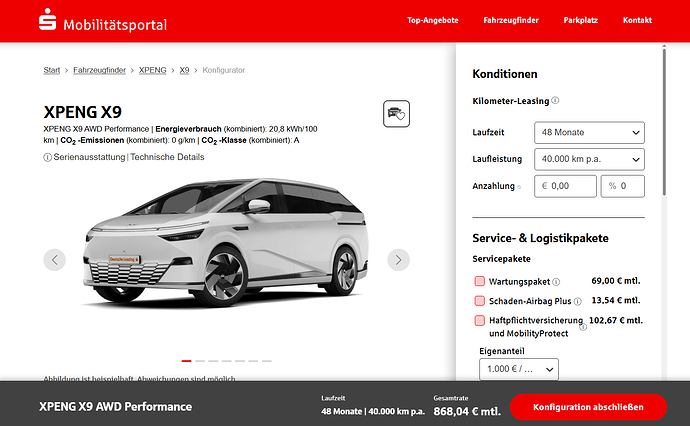Image resolution: width=690 pixels, height=426 pixels.
Task: Open info icon next to Kilometer-Leasing
Action: tap(555, 100)
